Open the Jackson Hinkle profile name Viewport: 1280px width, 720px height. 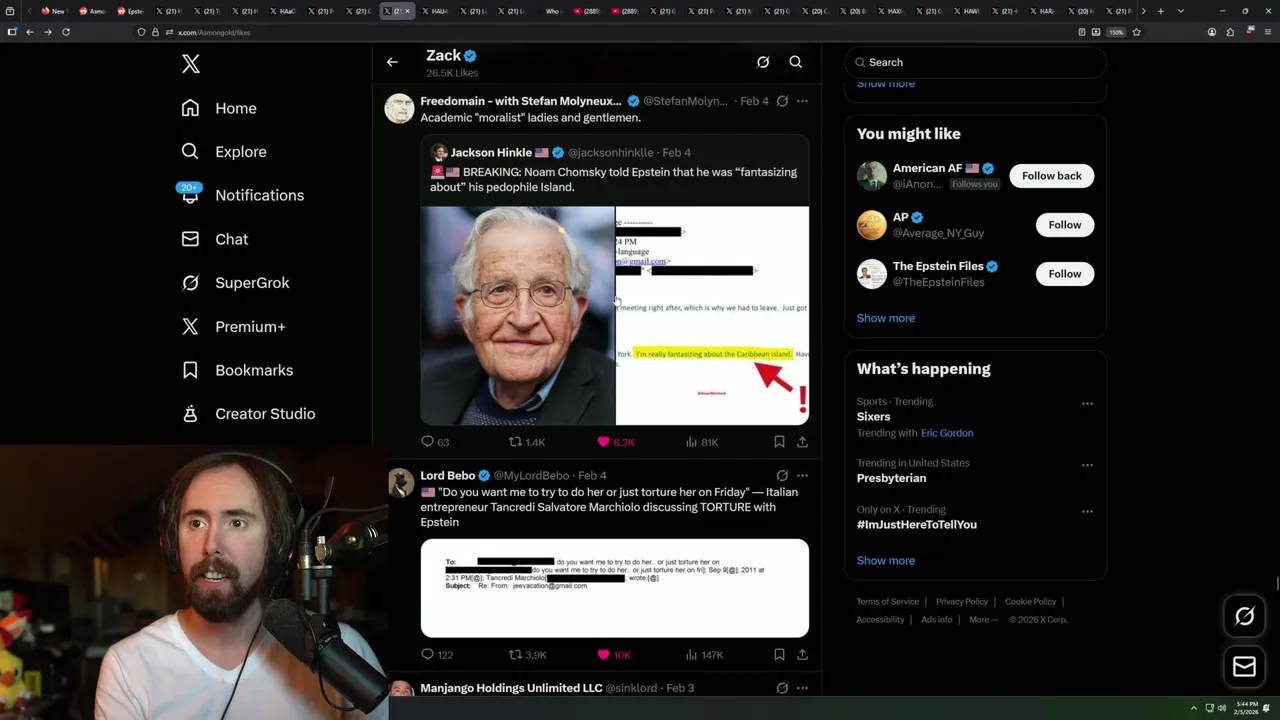coord(491,153)
